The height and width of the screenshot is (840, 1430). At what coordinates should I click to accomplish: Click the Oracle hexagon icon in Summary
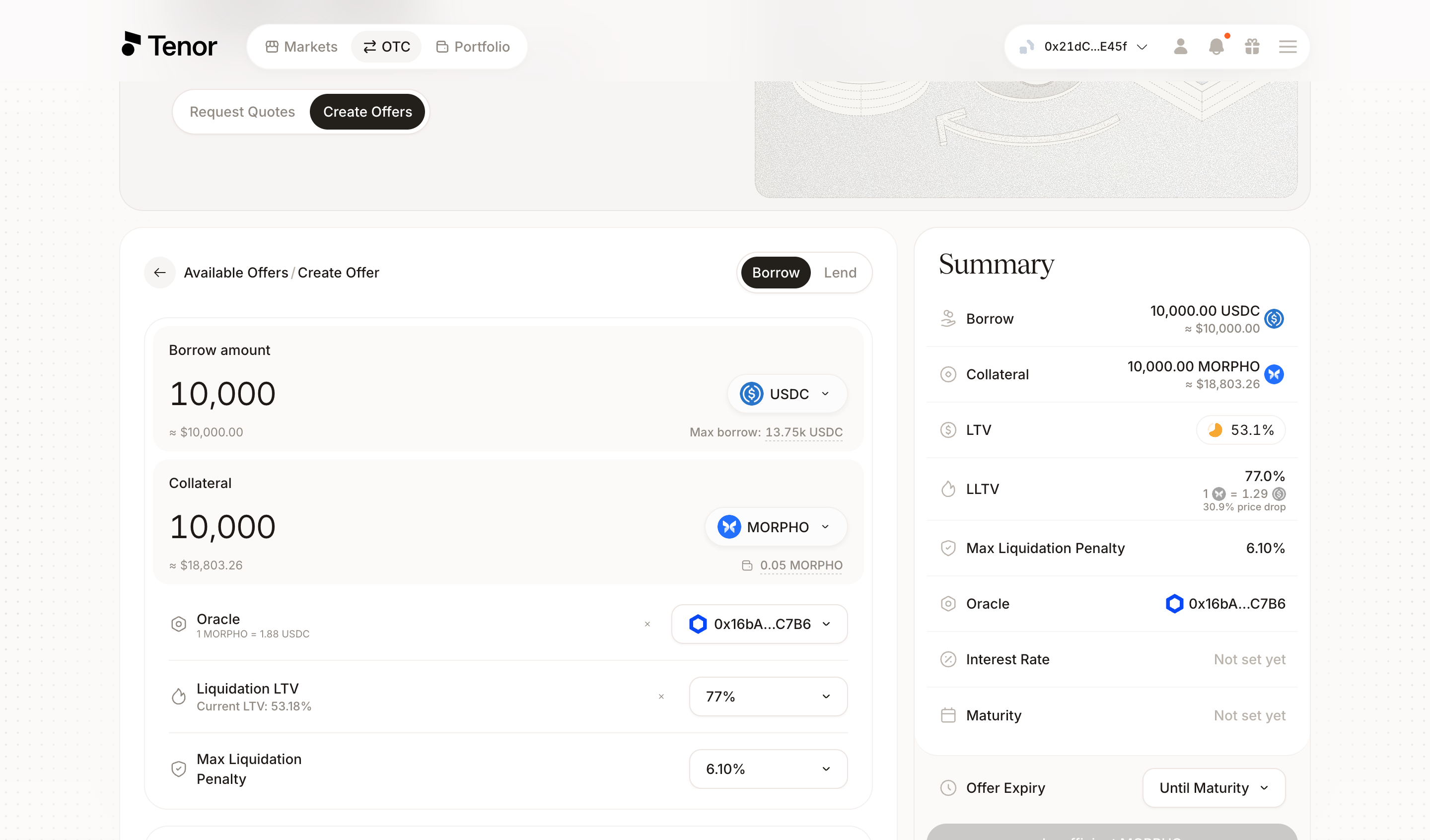click(x=1174, y=603)
